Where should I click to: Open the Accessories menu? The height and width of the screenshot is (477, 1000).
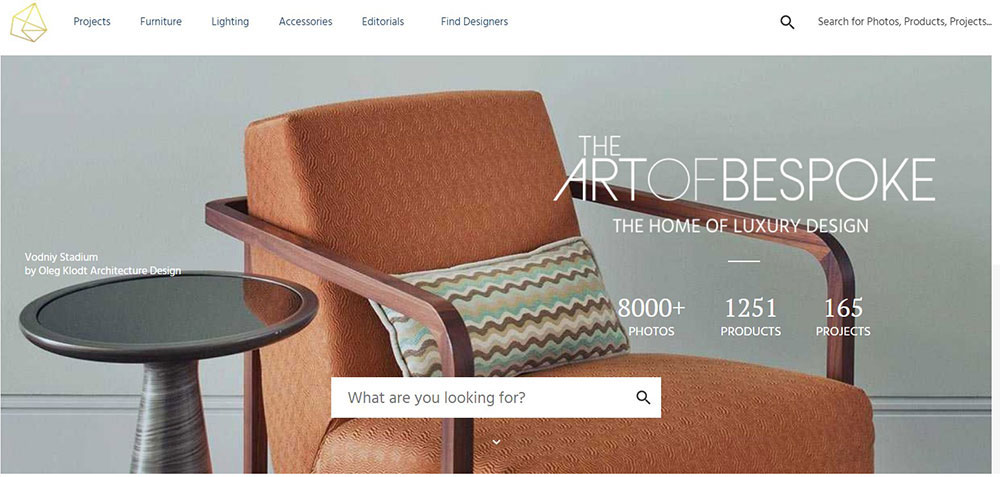click(305, 22)
